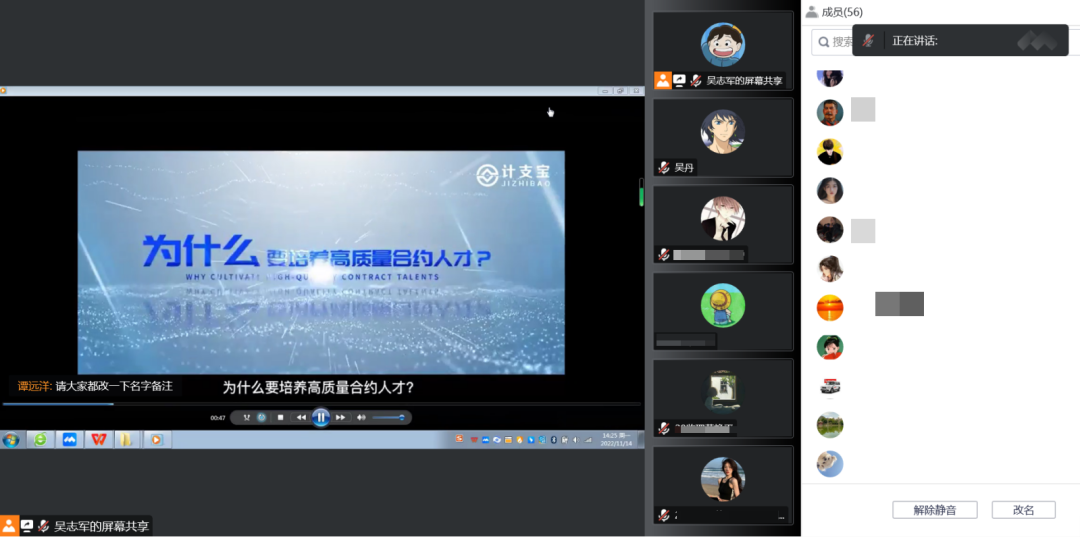Click the 计支宝 logo in video

[x=513, y=174]
